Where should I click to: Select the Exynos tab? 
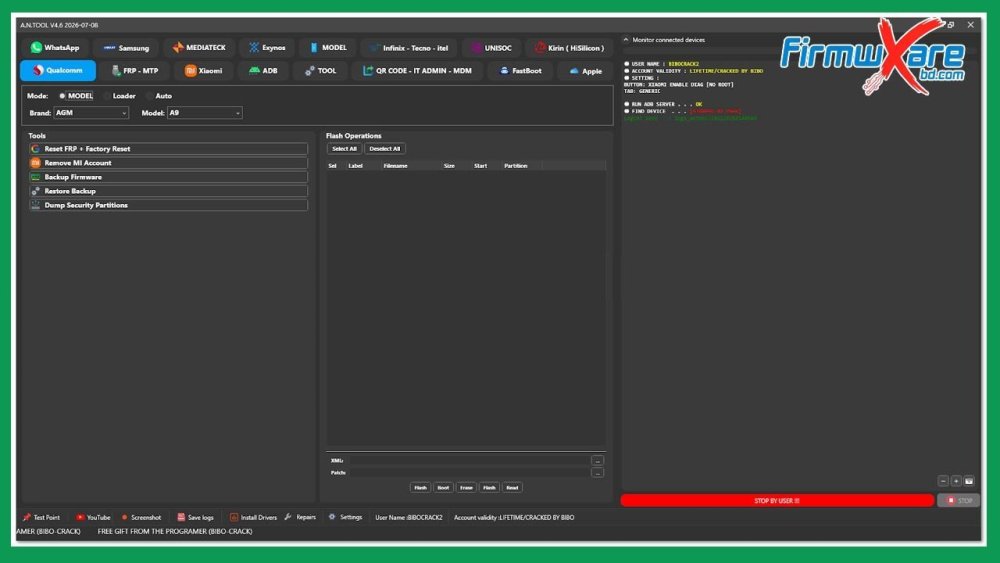pos(267,48)
